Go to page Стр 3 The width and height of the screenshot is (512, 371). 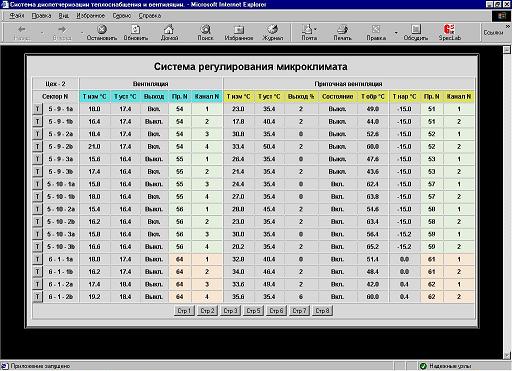[230, 311]
